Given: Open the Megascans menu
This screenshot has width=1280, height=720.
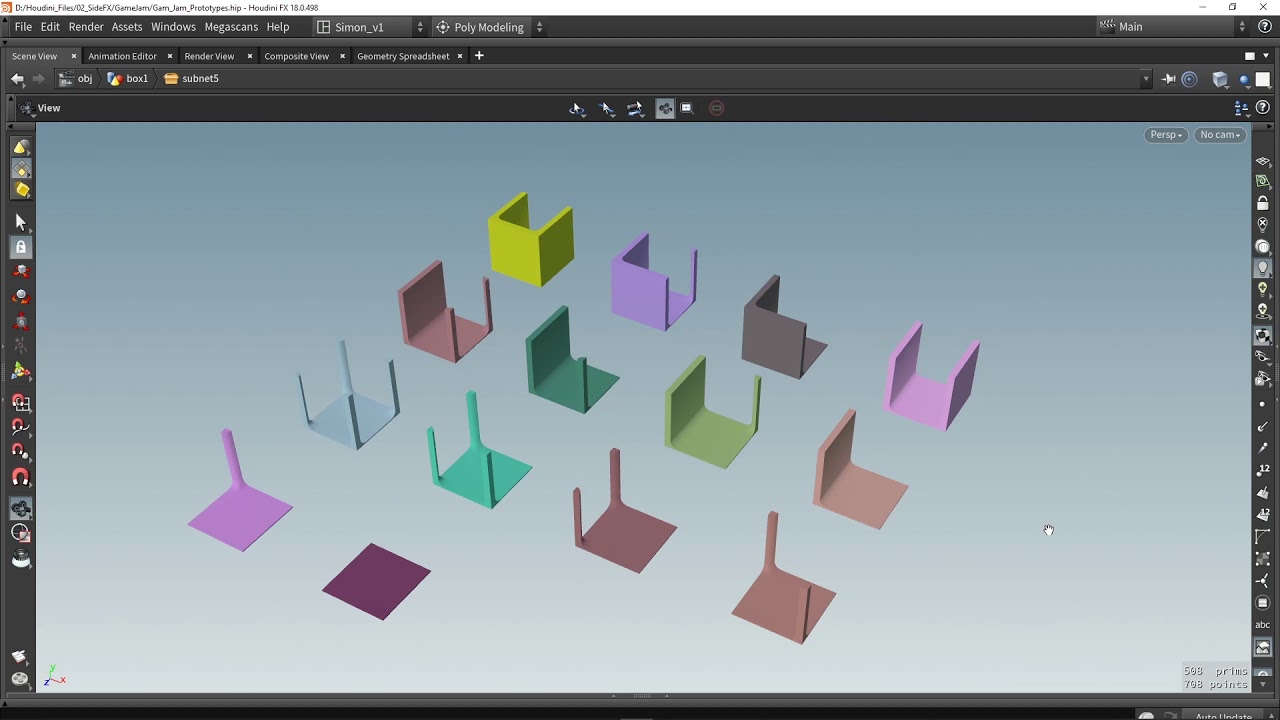Looking at the screenshot, I should tap(231, 27).
